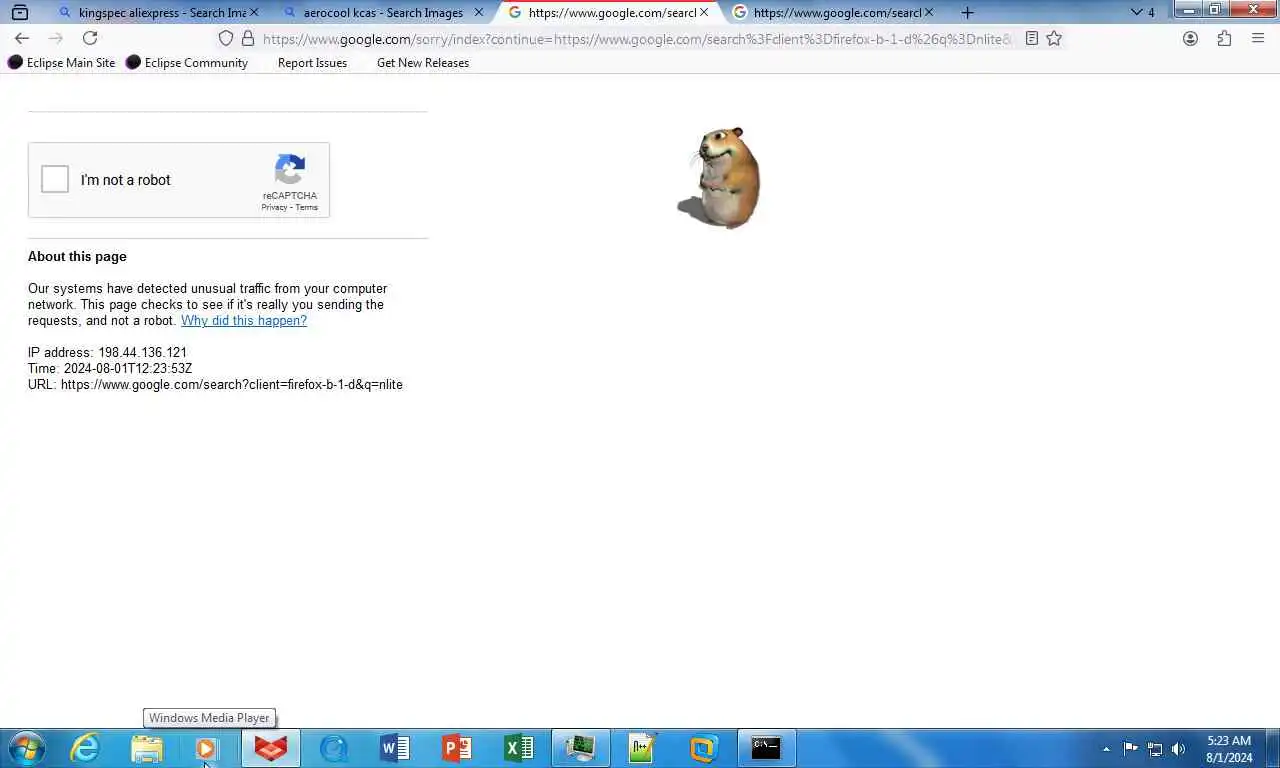Open the Firefox application hamburger menu
The width and height of the screenshot is (1280, 768).
[1258, 39]
